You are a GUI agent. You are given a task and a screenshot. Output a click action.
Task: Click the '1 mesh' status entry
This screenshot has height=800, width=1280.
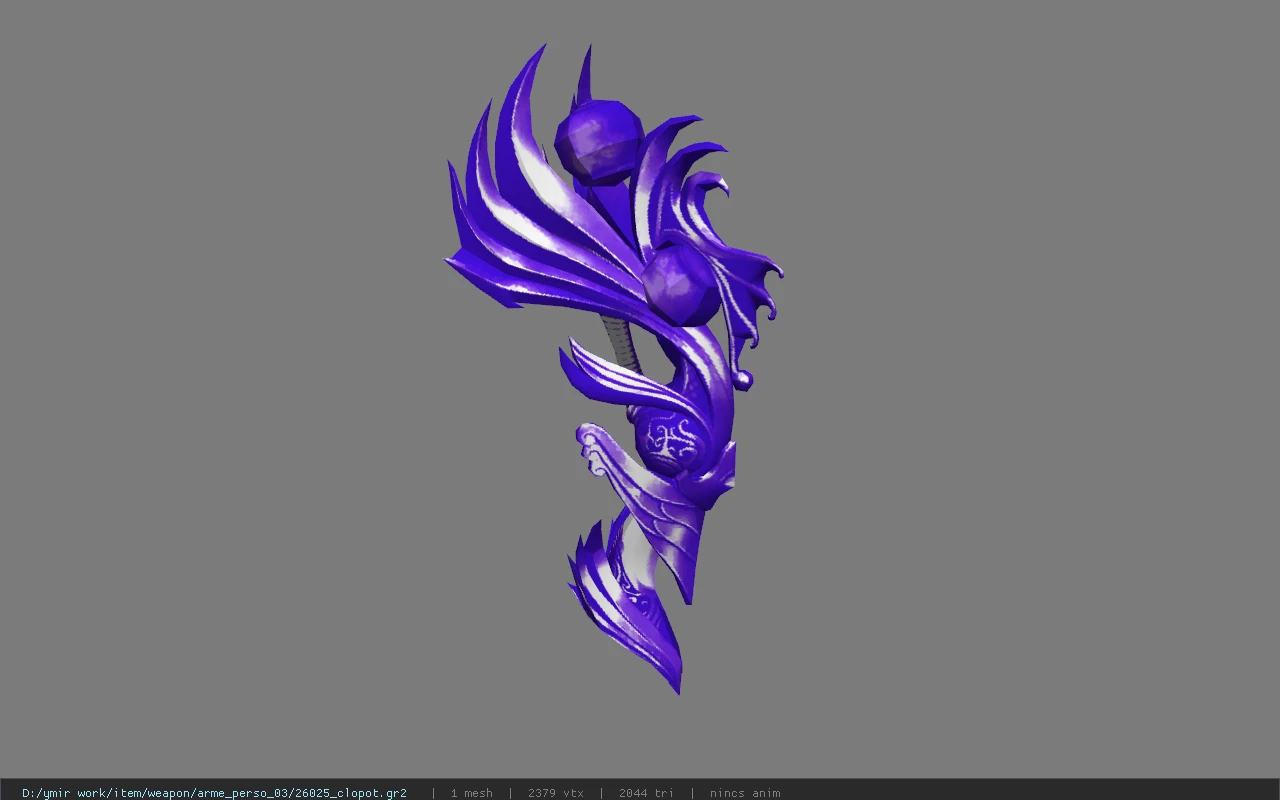point(471,793)
